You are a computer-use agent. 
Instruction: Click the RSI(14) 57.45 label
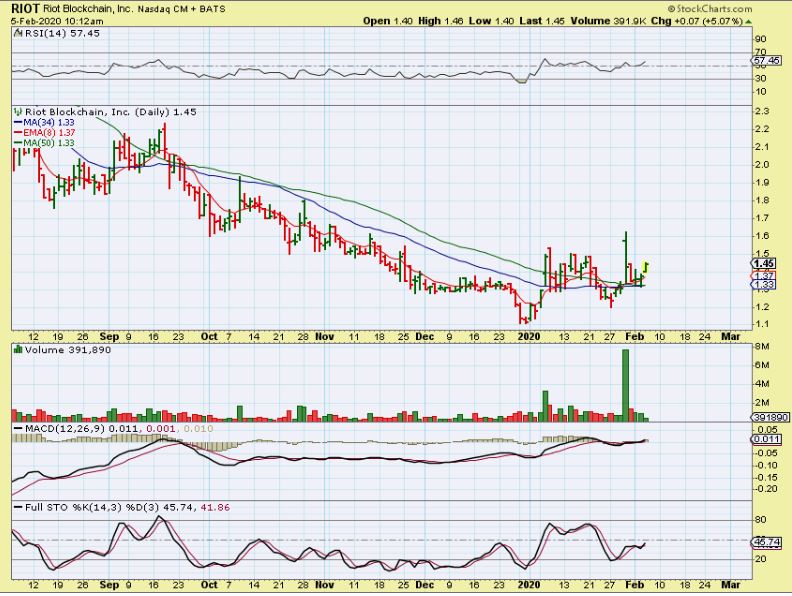[62, 33]
